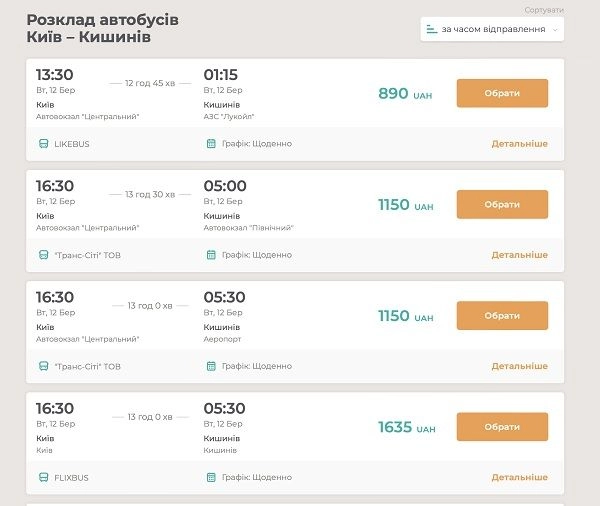Click the bus icon next to LIKEBUS
This screenshot has width=600, height=506.
coord(44,144)
